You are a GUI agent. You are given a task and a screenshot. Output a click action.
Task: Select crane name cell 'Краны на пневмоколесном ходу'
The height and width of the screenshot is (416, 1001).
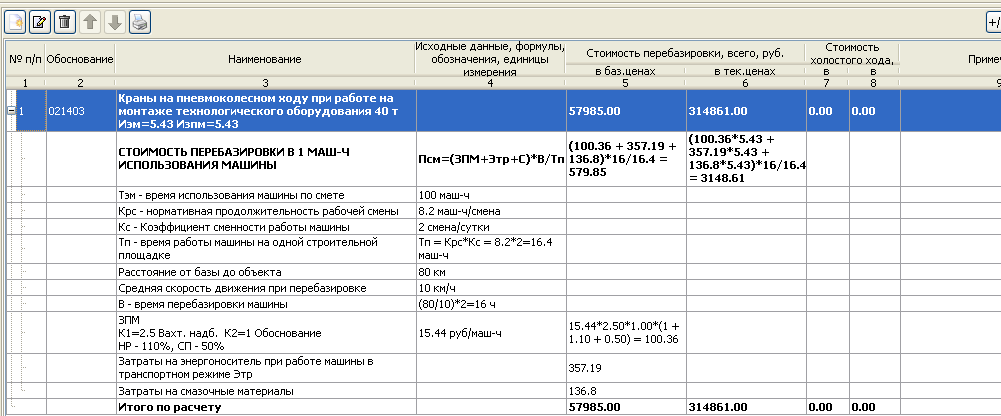point(266,111)
